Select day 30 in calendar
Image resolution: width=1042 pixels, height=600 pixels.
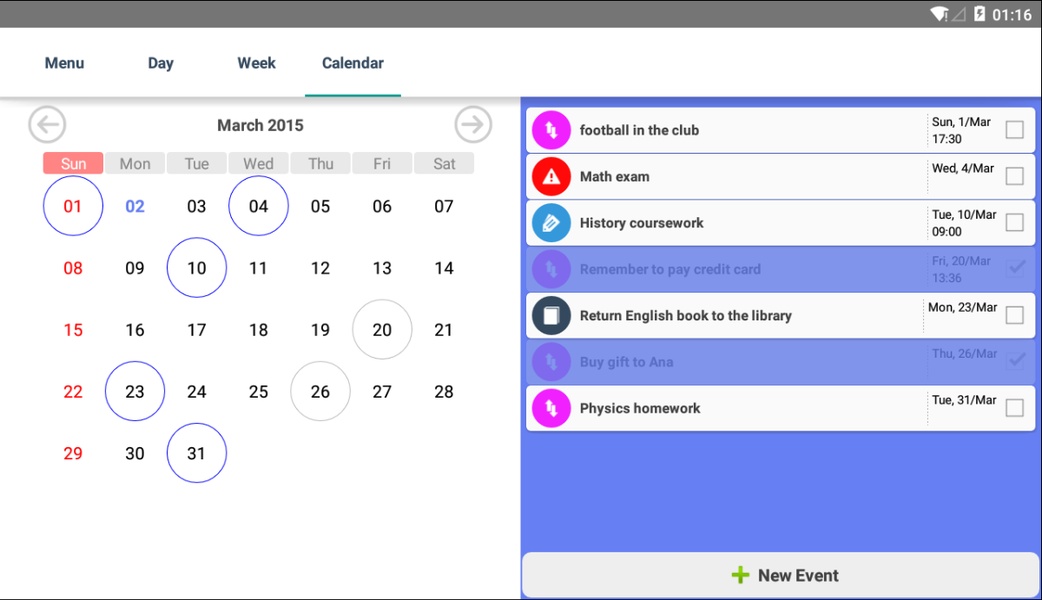click(x=135, y=453)
